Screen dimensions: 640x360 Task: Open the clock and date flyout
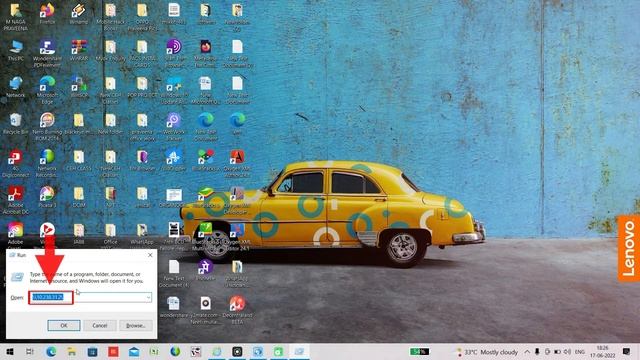tap(602, 351)
